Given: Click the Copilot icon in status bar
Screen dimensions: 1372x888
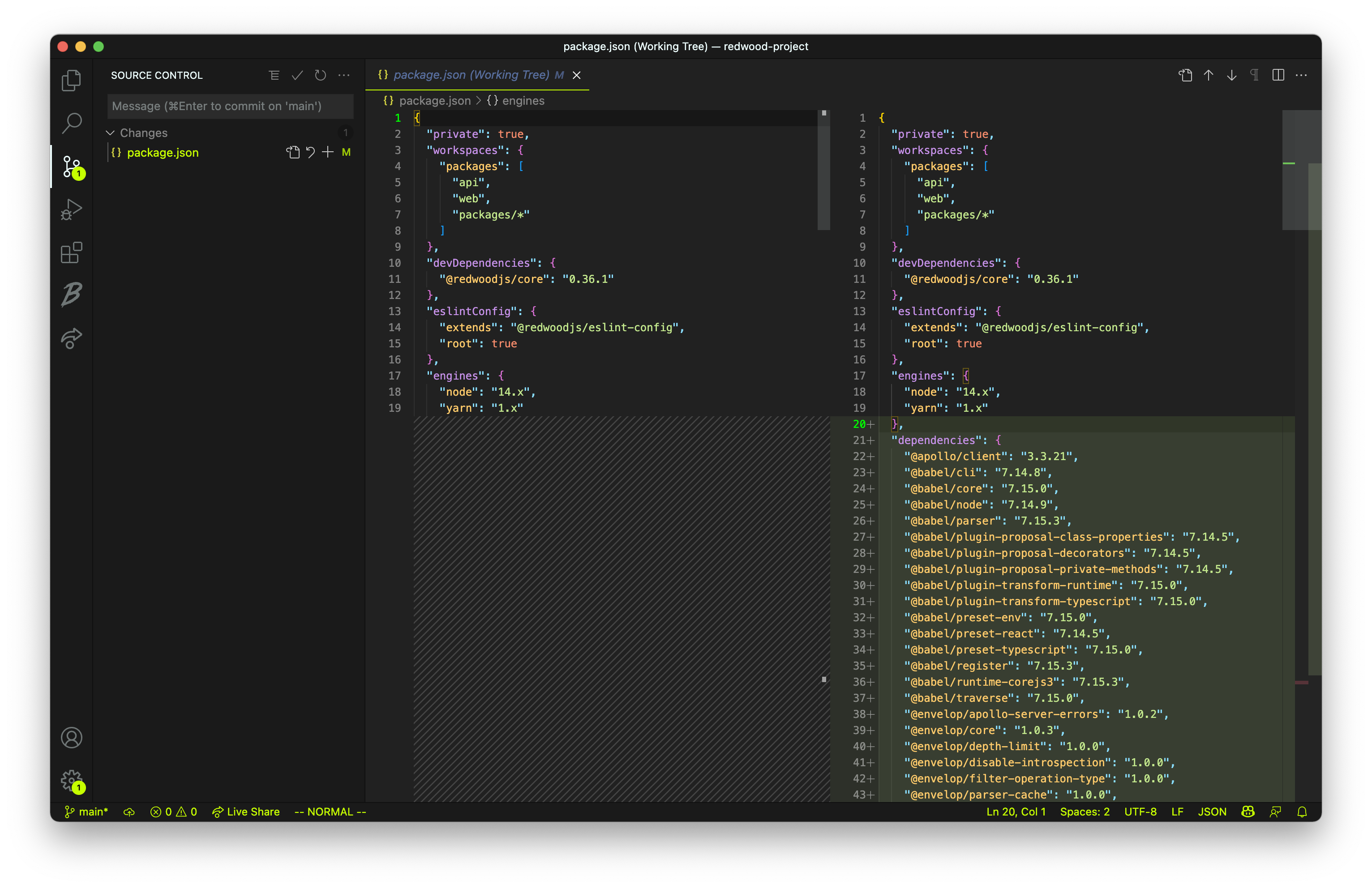Looking at the screenshot, I should [x=1248, y=811].
